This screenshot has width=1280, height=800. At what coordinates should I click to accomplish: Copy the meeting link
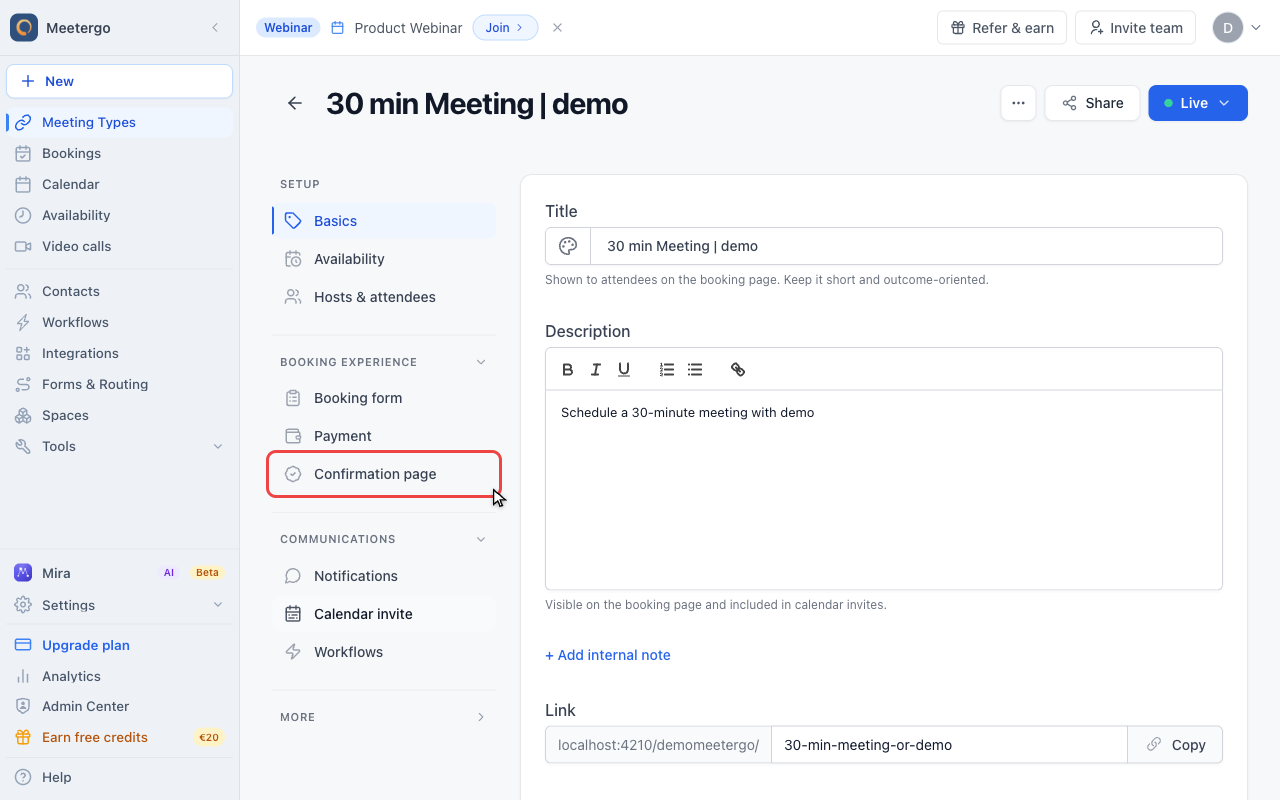[x=1175, y=745]
